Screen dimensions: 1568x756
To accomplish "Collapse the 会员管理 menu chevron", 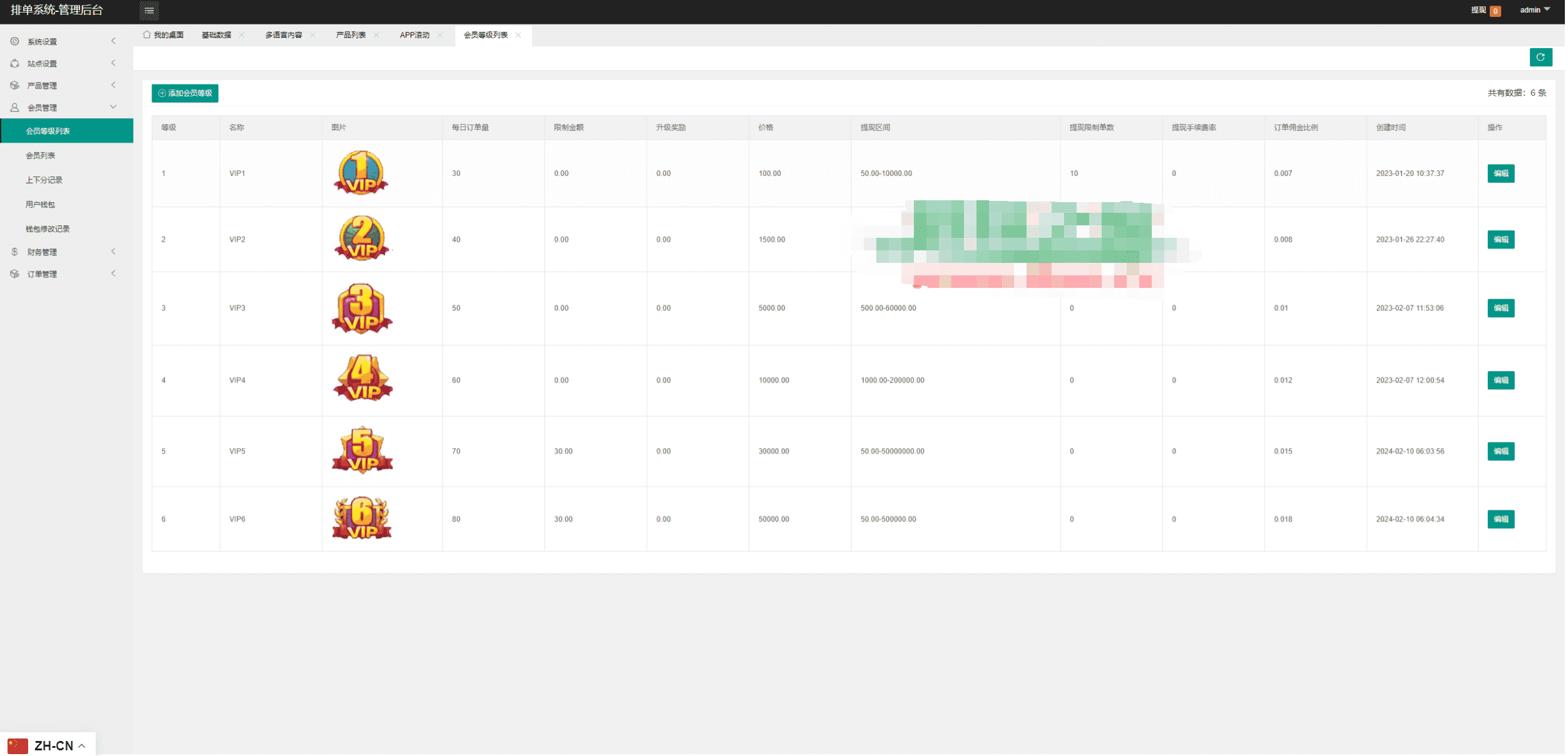I will coord(113,107).
